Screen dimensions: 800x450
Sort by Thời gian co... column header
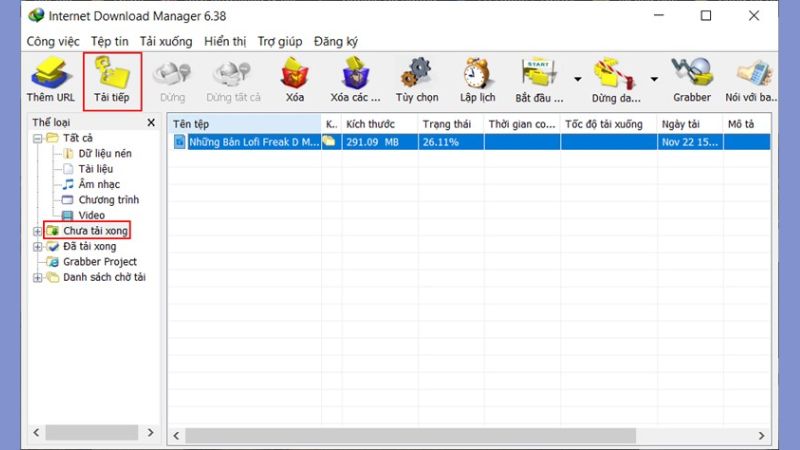522,124
